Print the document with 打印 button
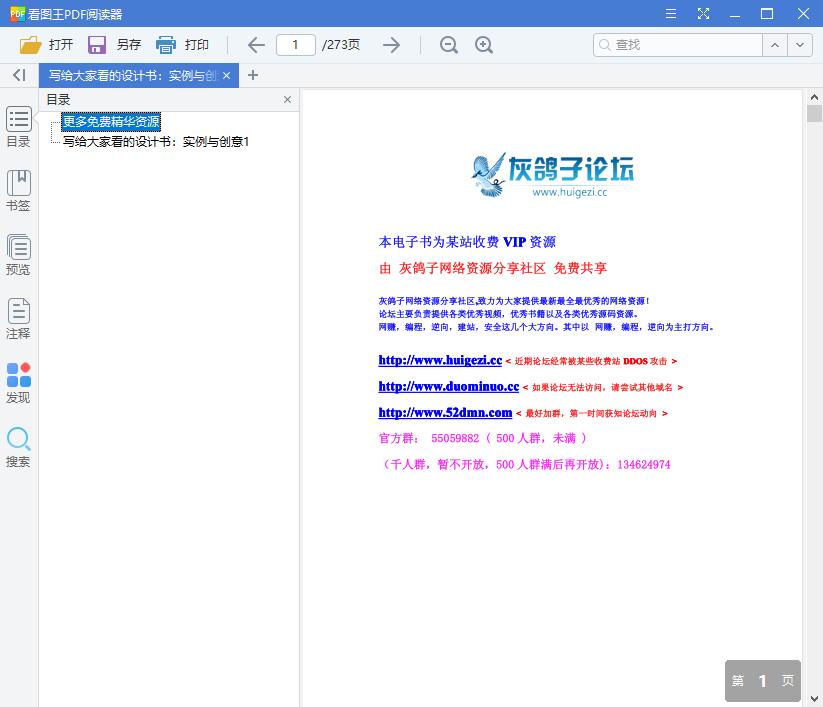823x707 pixels. click(x=182, y=45)
